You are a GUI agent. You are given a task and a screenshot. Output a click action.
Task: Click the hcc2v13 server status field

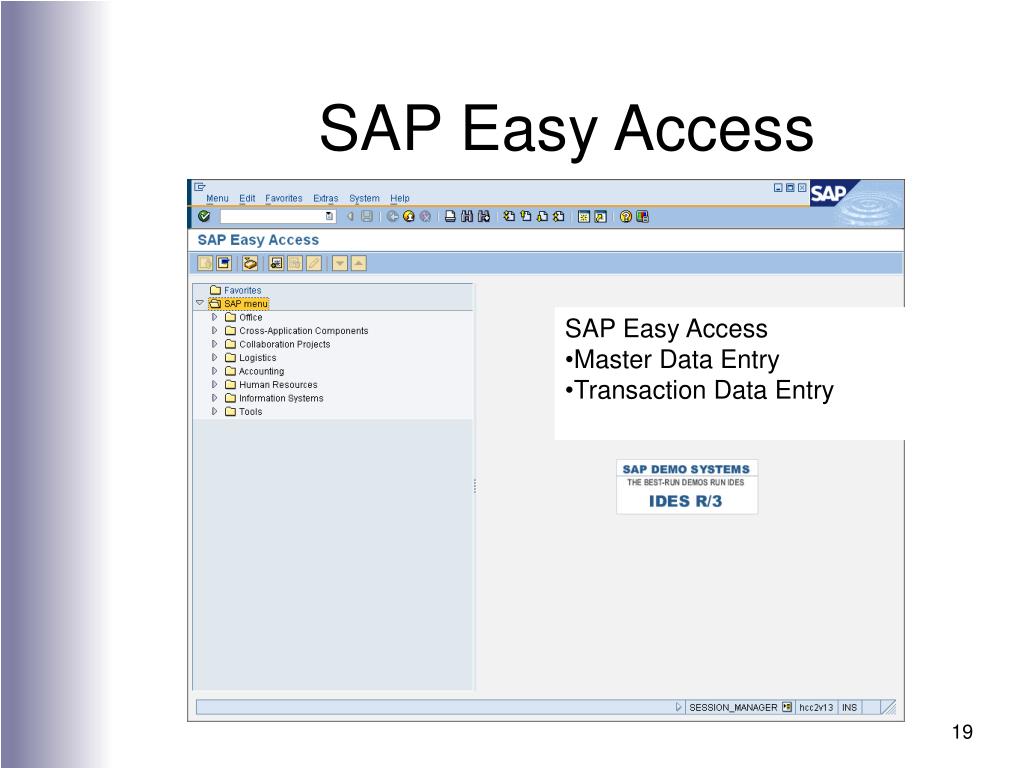click(816, 707)
